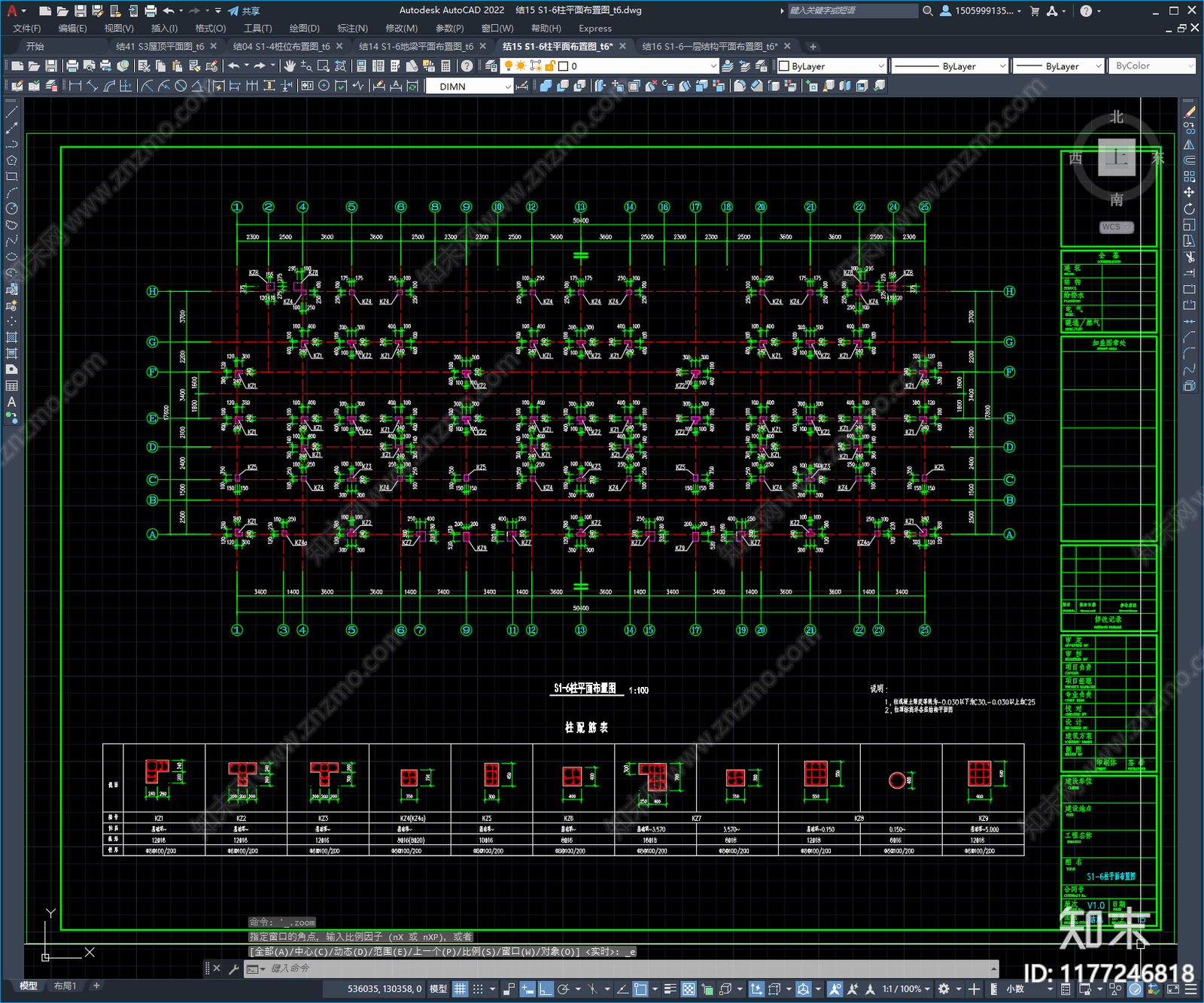
Task: Click the Linear dimension tool icon
Action: point(75,86)
